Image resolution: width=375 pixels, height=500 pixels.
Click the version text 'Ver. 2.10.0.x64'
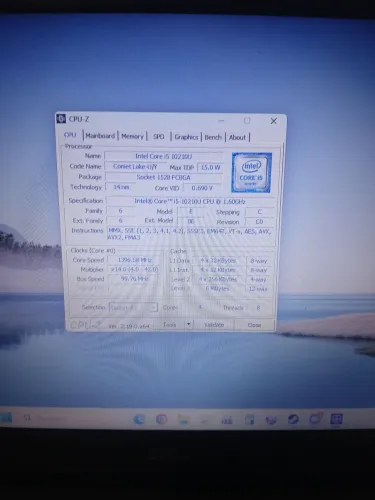(x=129, y=326)
